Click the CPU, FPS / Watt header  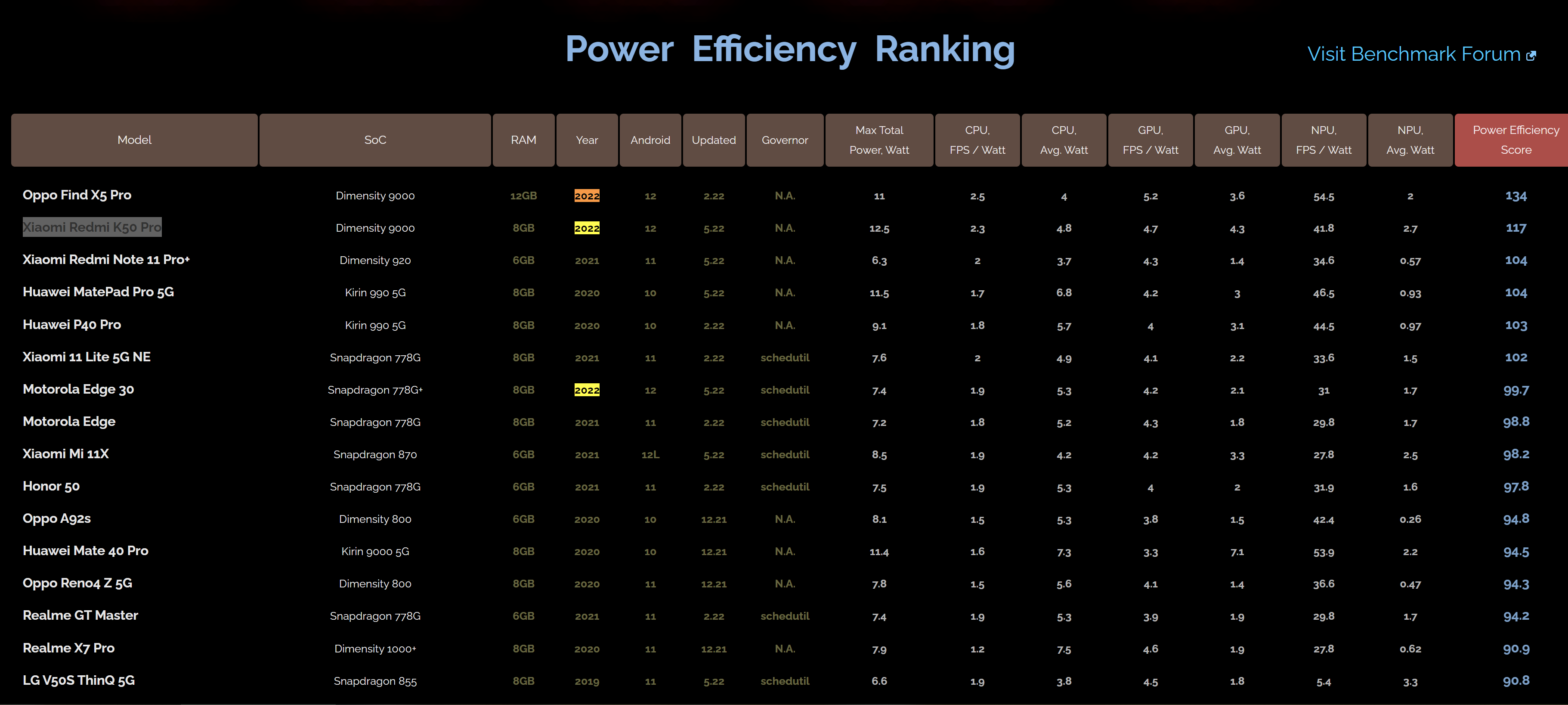977,140
